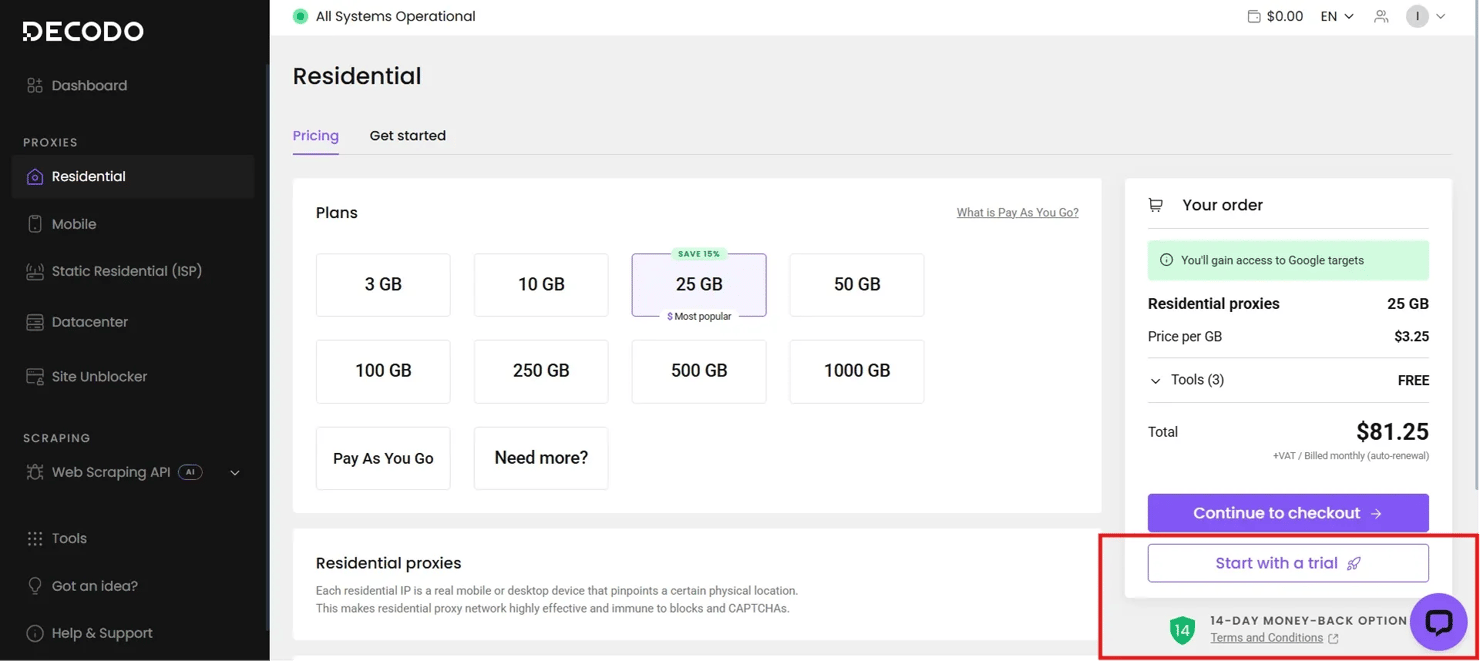Open the team members icon

(x=1381, y=16)
